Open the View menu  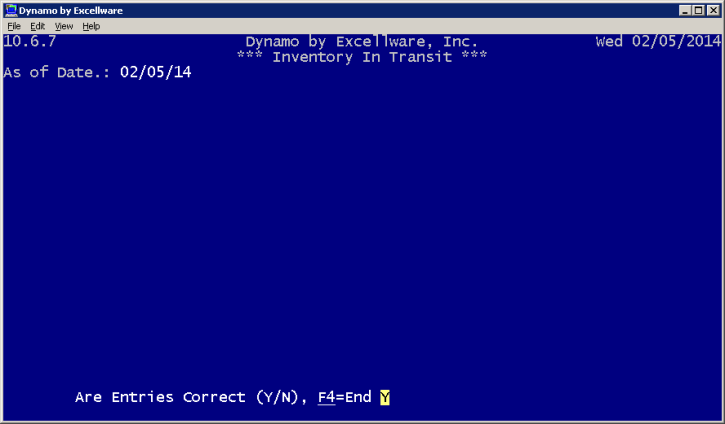pyautogui.click(x=64, y=26)
